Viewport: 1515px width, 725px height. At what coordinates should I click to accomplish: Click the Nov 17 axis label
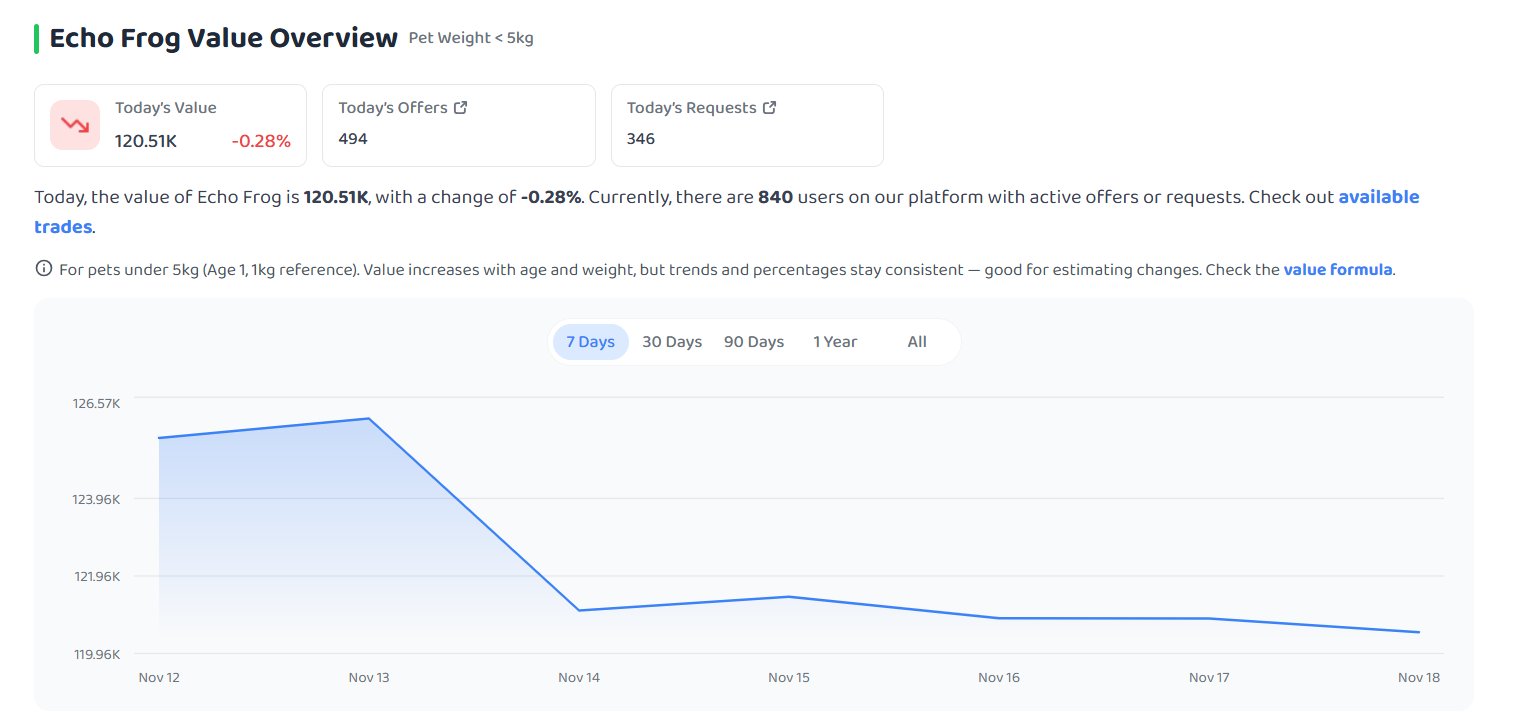(1209, 678)
